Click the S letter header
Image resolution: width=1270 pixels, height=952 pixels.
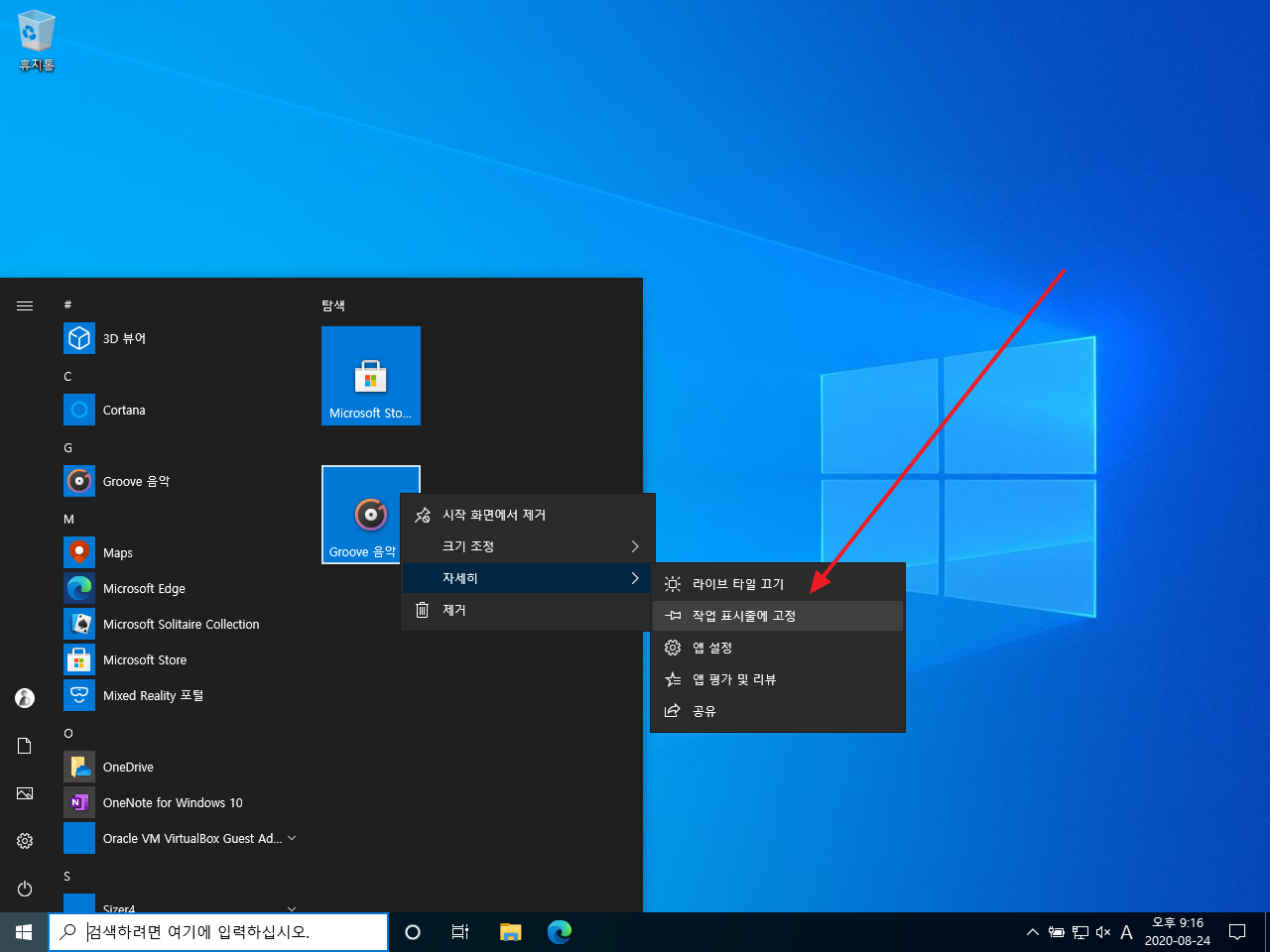click(x=67, y=876)
